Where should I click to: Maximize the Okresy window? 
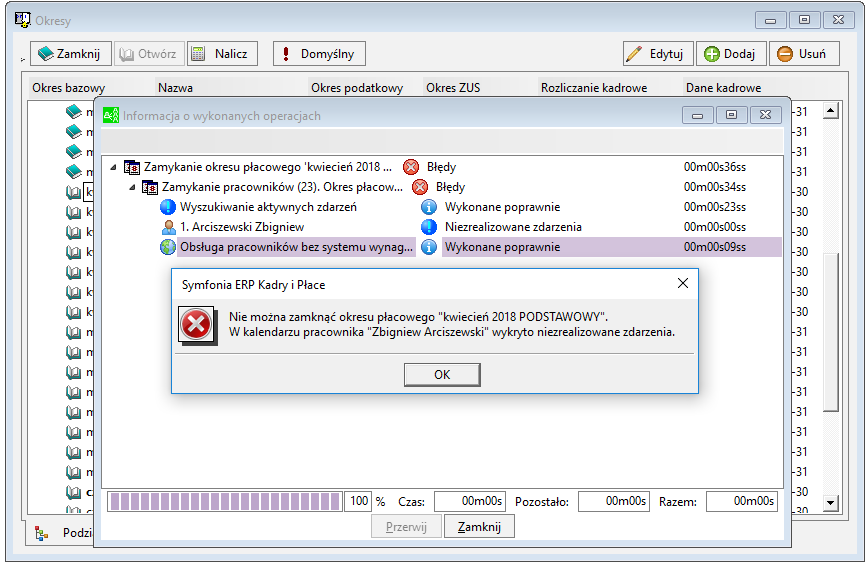click(805, 20)
